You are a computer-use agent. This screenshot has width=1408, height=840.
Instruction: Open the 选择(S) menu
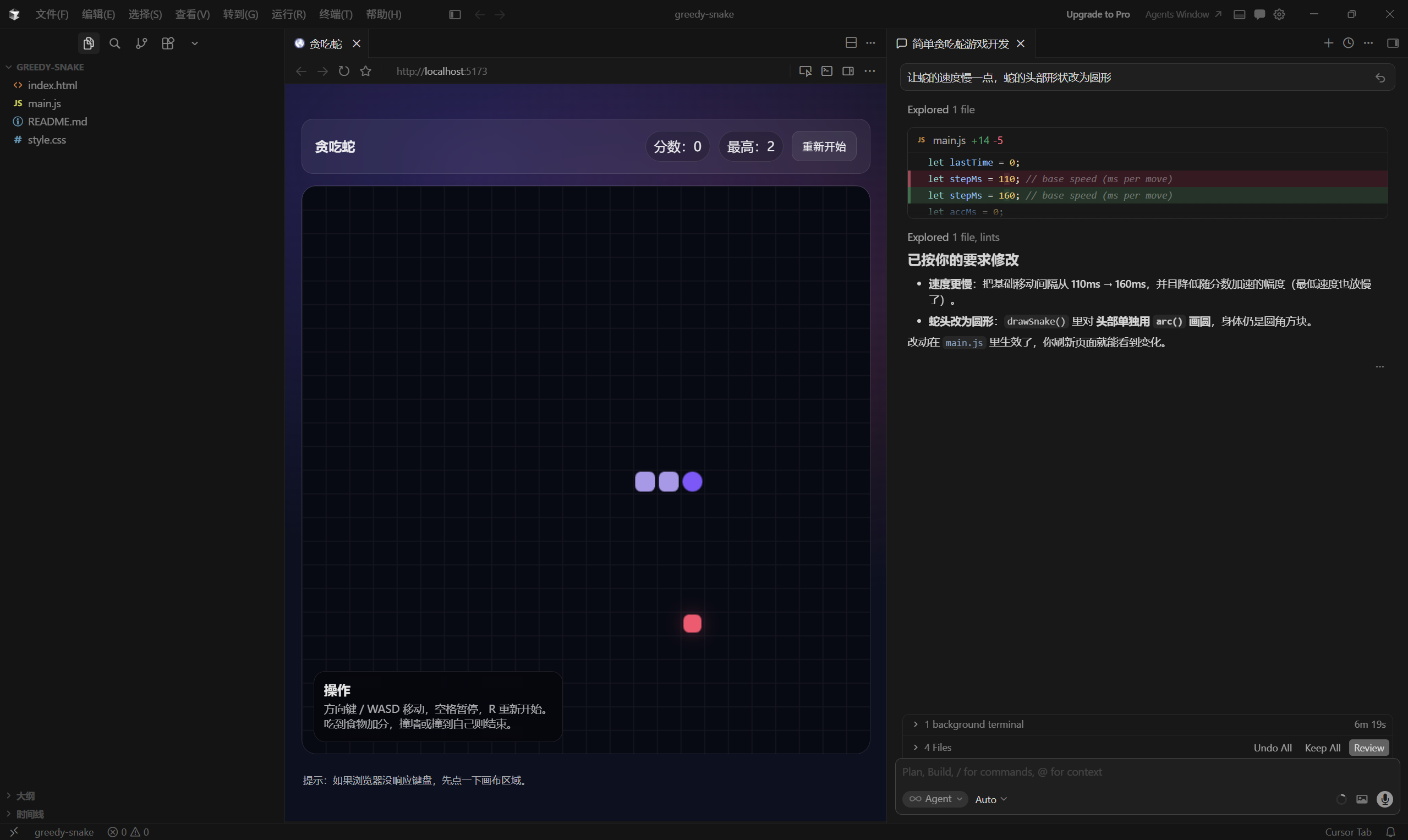coord(145,14)
